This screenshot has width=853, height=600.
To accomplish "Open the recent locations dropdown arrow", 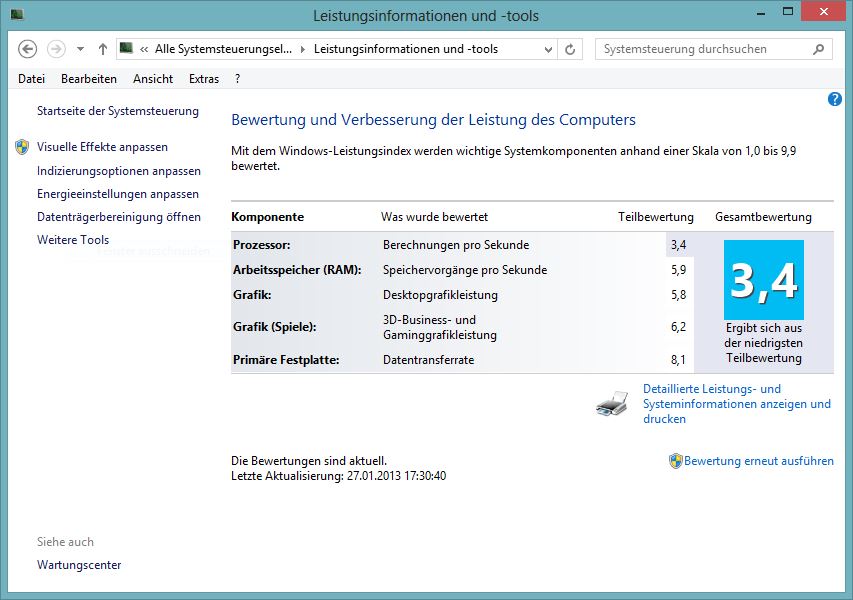I will pos(81,49).
